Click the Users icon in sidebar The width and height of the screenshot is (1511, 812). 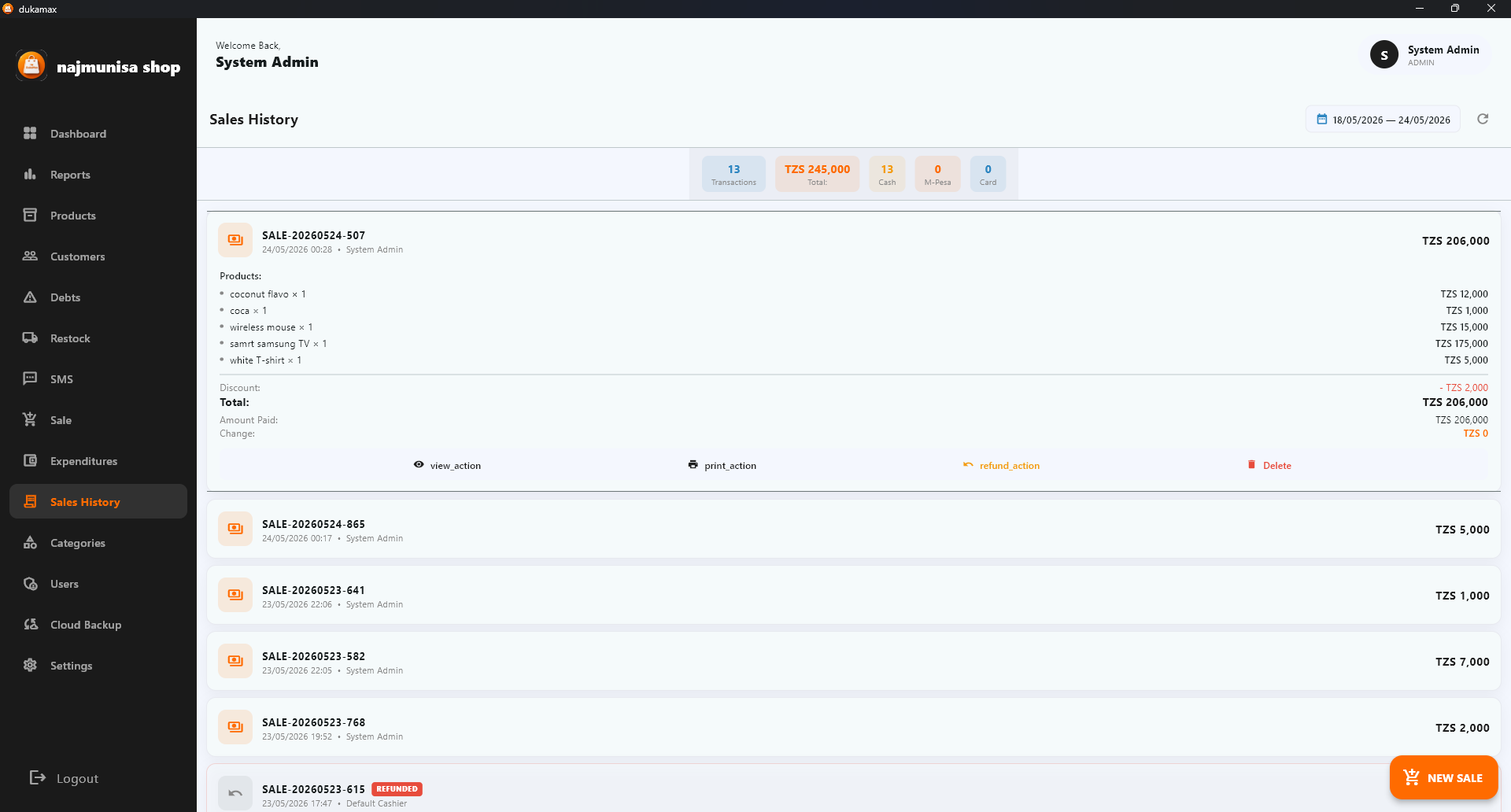pos(30,583)
